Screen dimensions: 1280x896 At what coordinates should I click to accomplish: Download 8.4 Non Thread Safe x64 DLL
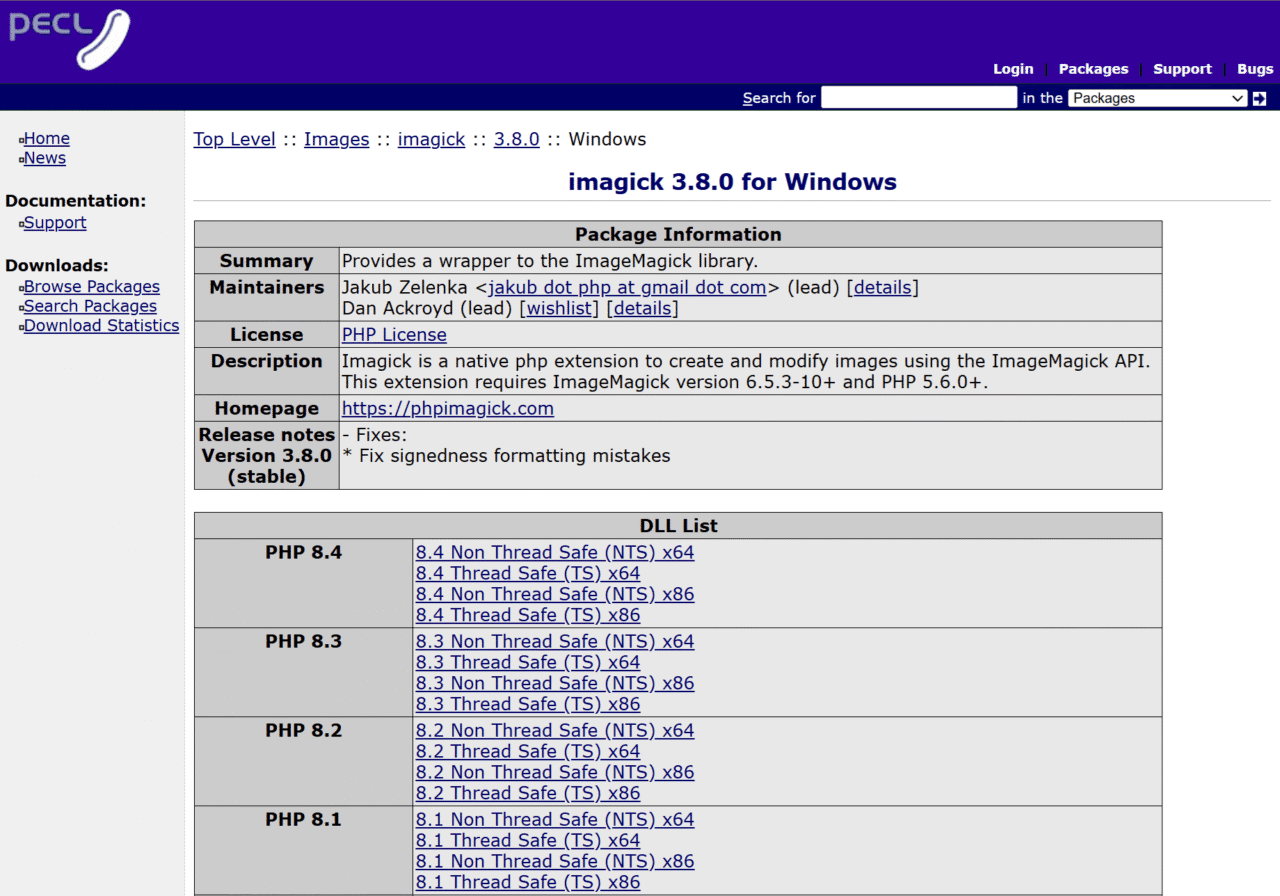pos(554,552)
